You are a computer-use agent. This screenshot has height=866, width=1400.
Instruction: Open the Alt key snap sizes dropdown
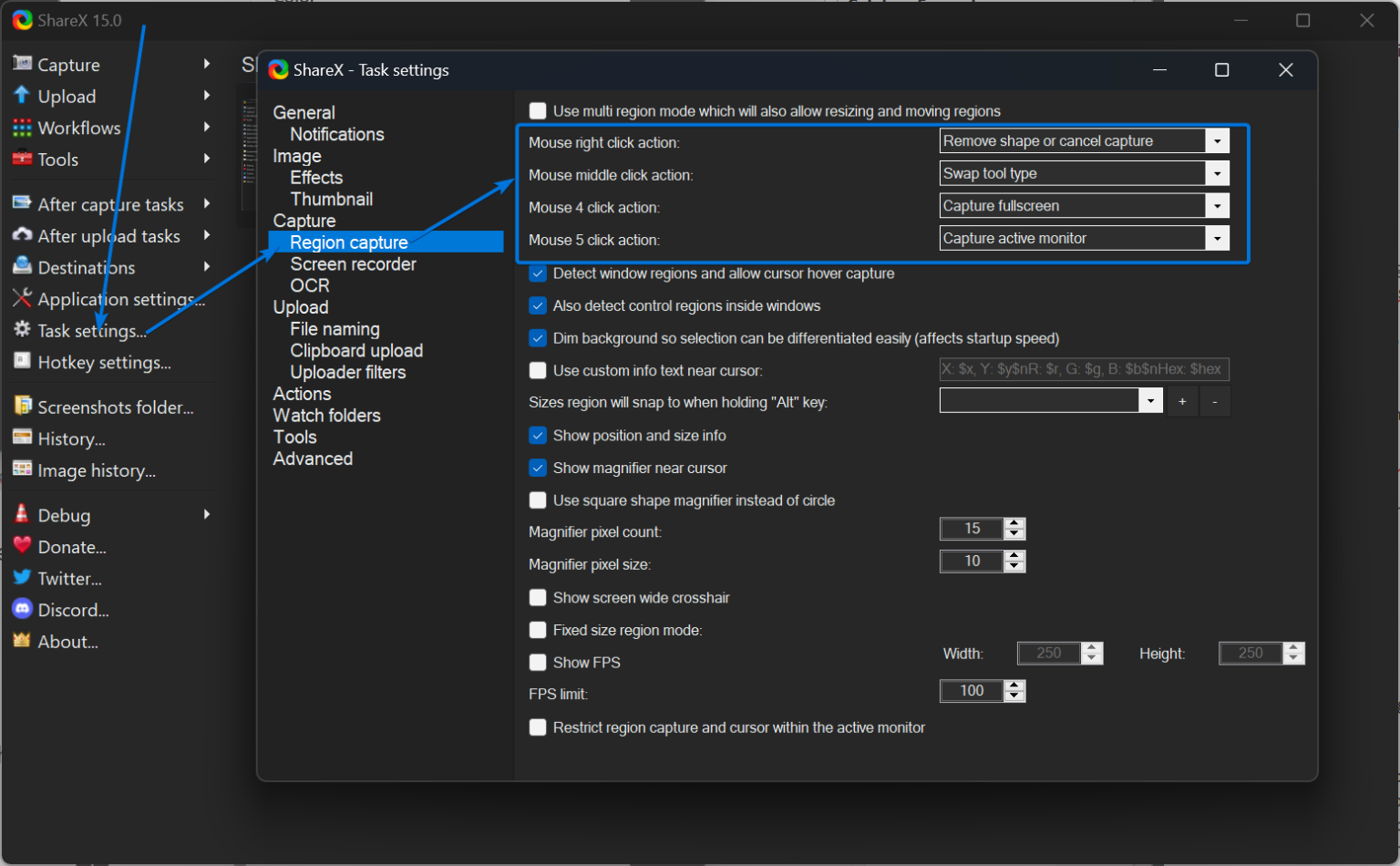[x=1150, y=400]
